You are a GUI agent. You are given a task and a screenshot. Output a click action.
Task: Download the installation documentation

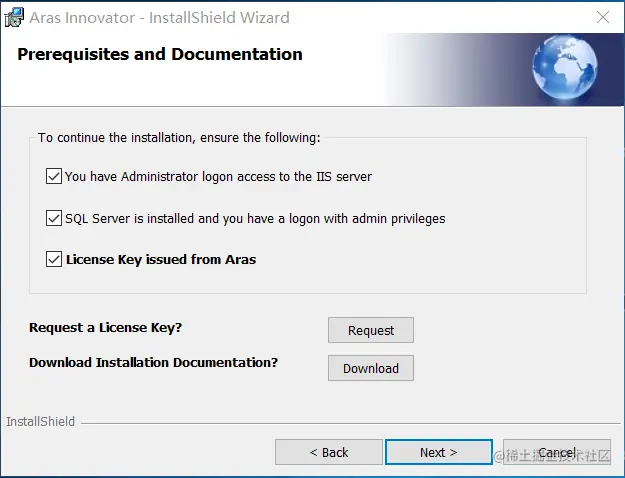pyautogui.click(x=370, y=368)
